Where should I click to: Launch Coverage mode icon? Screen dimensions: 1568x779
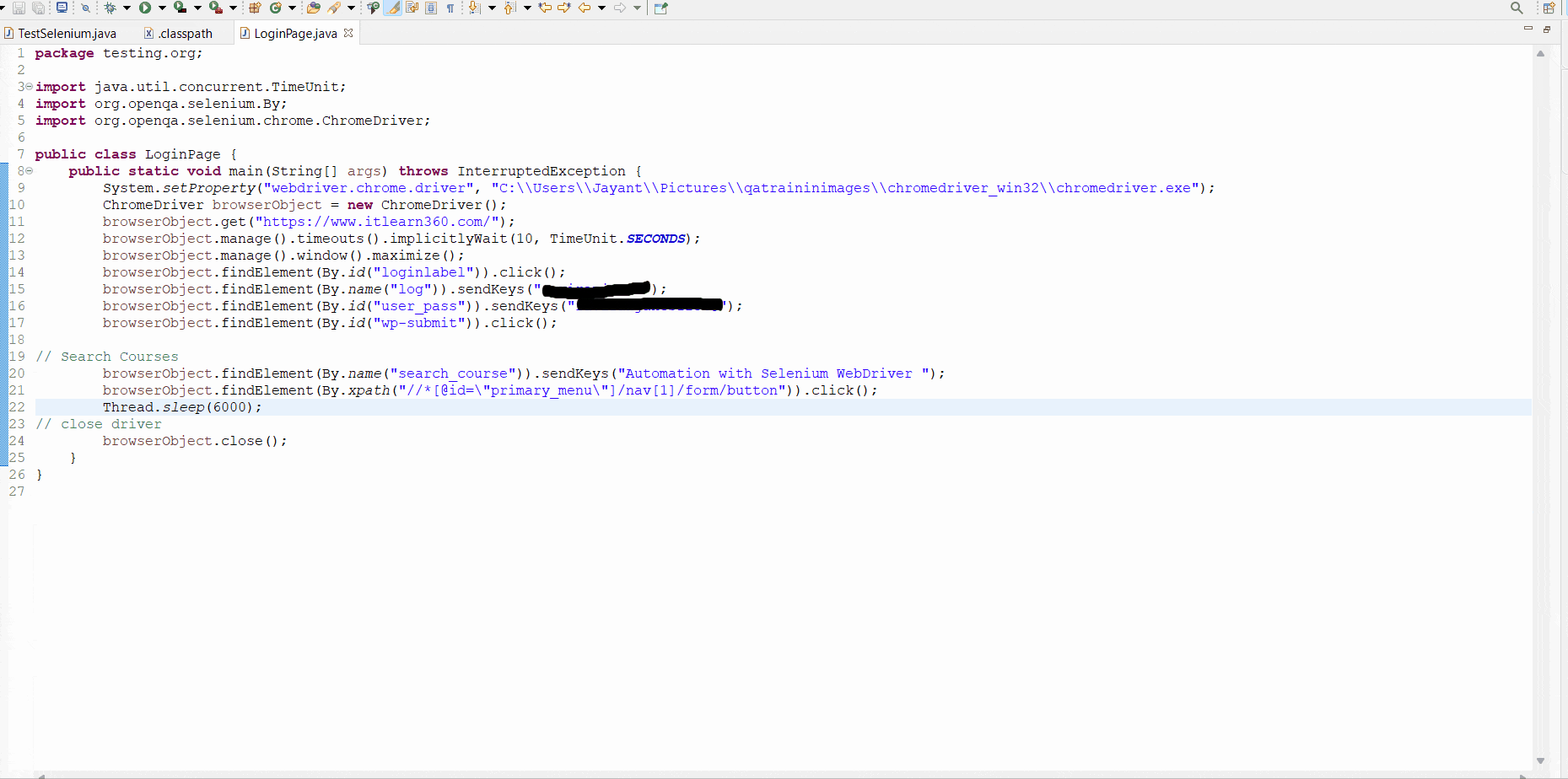pyautogui.click(x=181, y=8)
